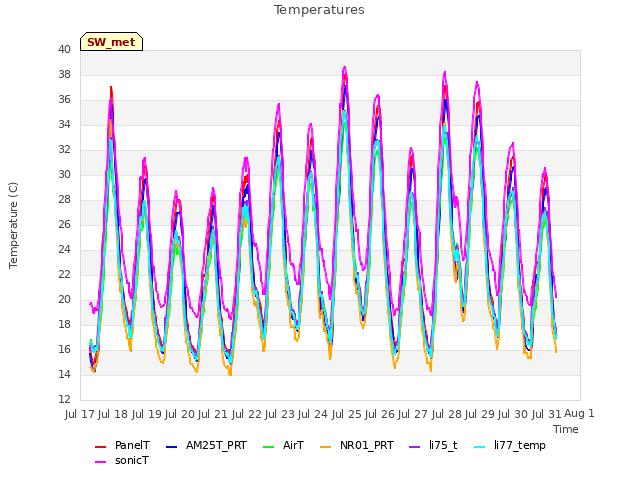Click the 20 y-axis tick label

click(x=64, y=300)
